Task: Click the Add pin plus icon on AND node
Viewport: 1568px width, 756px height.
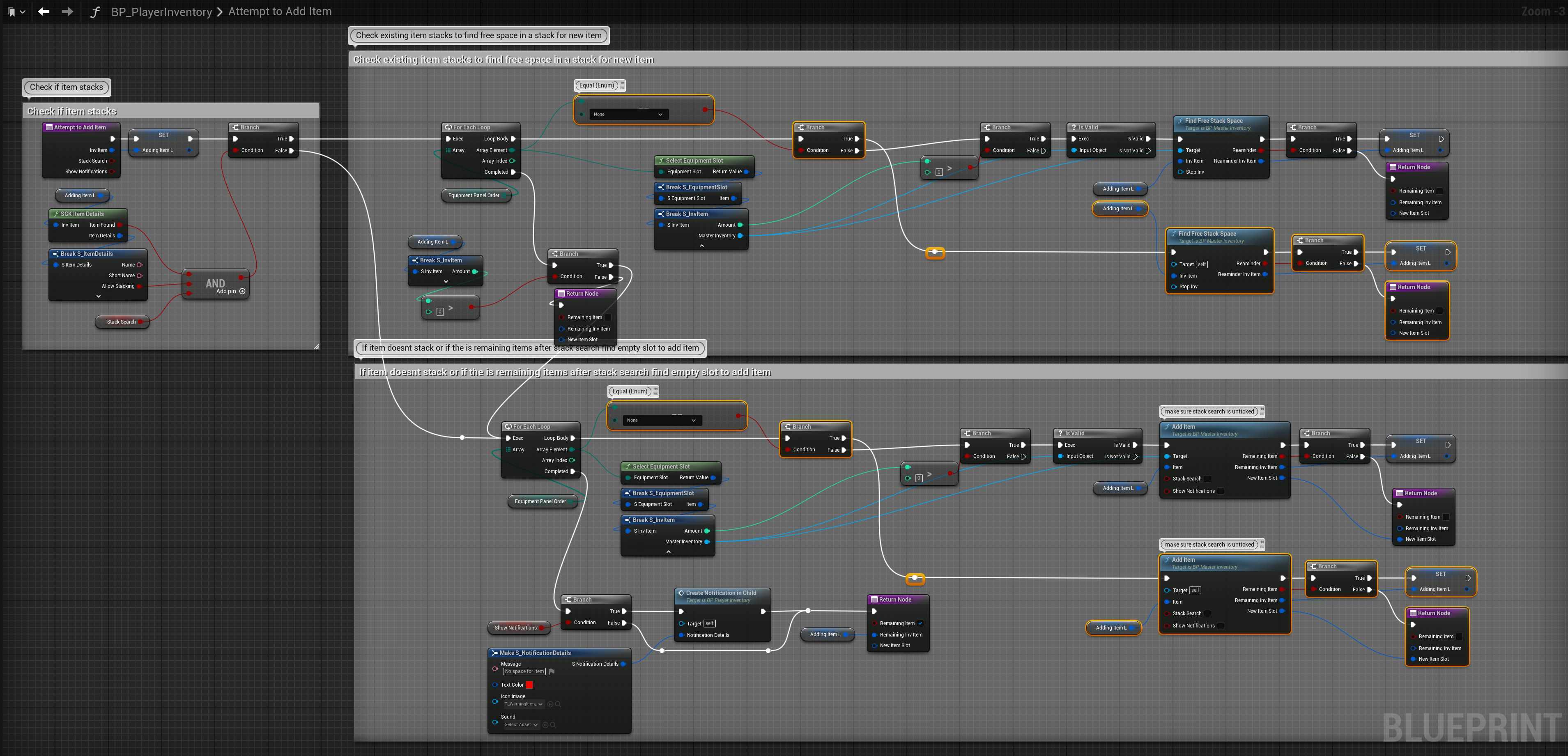Action: point(242,291)
